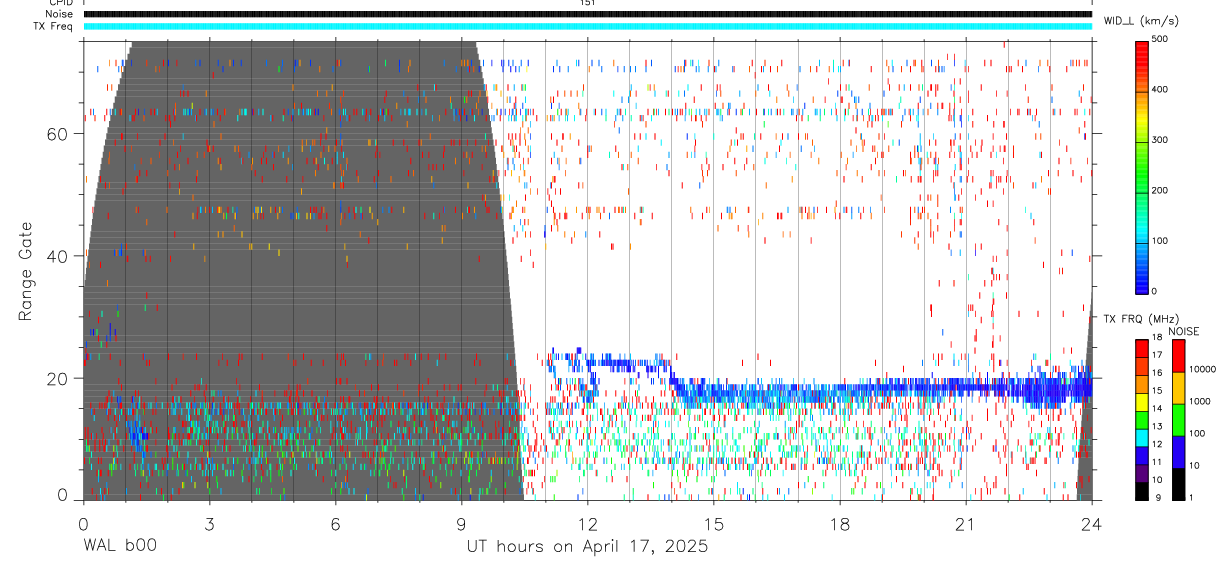Click the black noise swatch between 1 and 10
This screenshot has height=567, width=1228.
click(1178, 483)
